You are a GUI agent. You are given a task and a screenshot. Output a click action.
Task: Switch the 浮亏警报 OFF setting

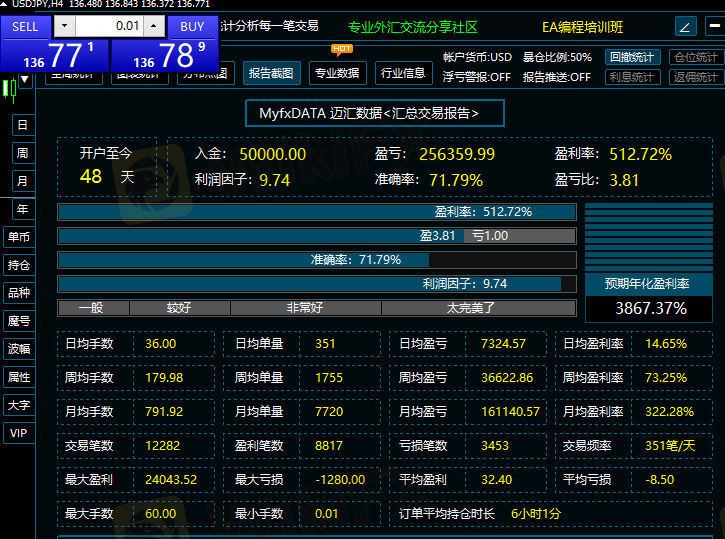(477, 77)
